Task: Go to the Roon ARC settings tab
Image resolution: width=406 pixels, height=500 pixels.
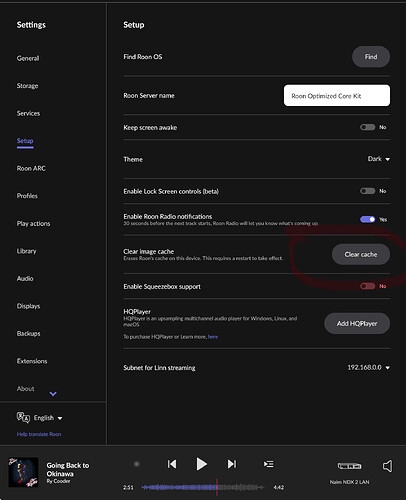Action: (31, 168)
